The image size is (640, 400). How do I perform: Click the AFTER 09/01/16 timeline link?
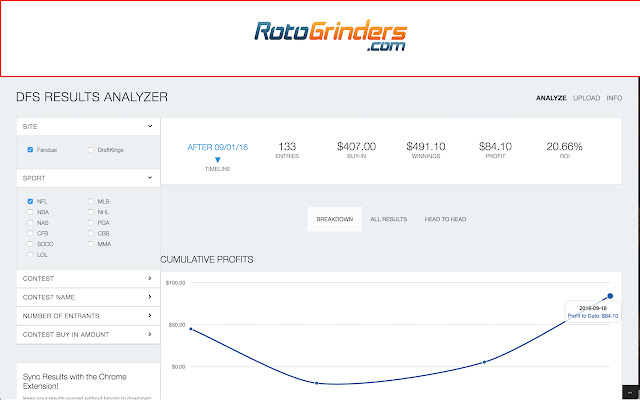coord(218,147)
